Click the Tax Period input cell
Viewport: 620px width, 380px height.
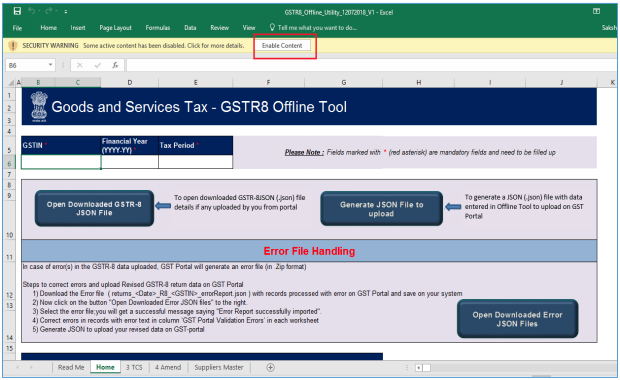(x=195, y=162)
